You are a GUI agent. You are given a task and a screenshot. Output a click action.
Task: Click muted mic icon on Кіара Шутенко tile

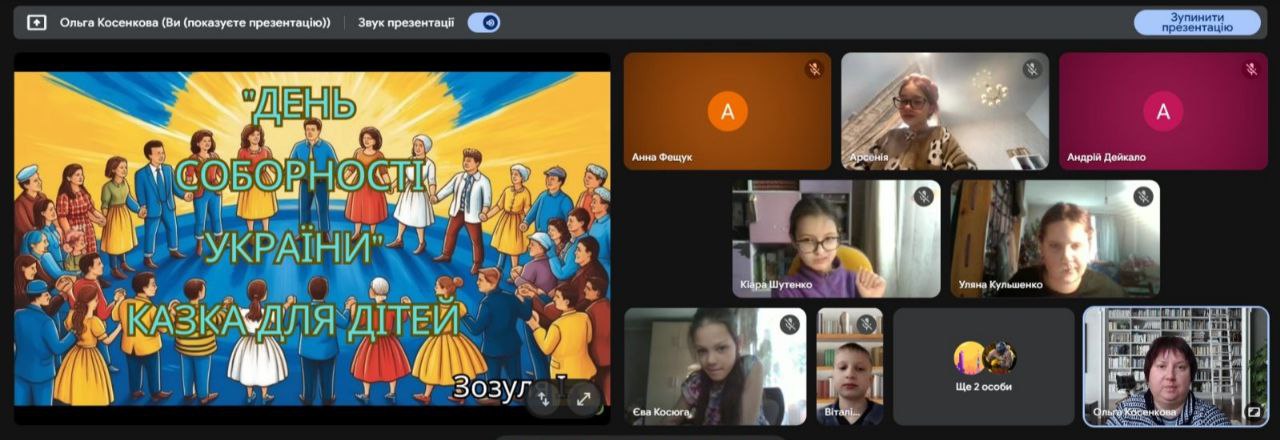924,197
